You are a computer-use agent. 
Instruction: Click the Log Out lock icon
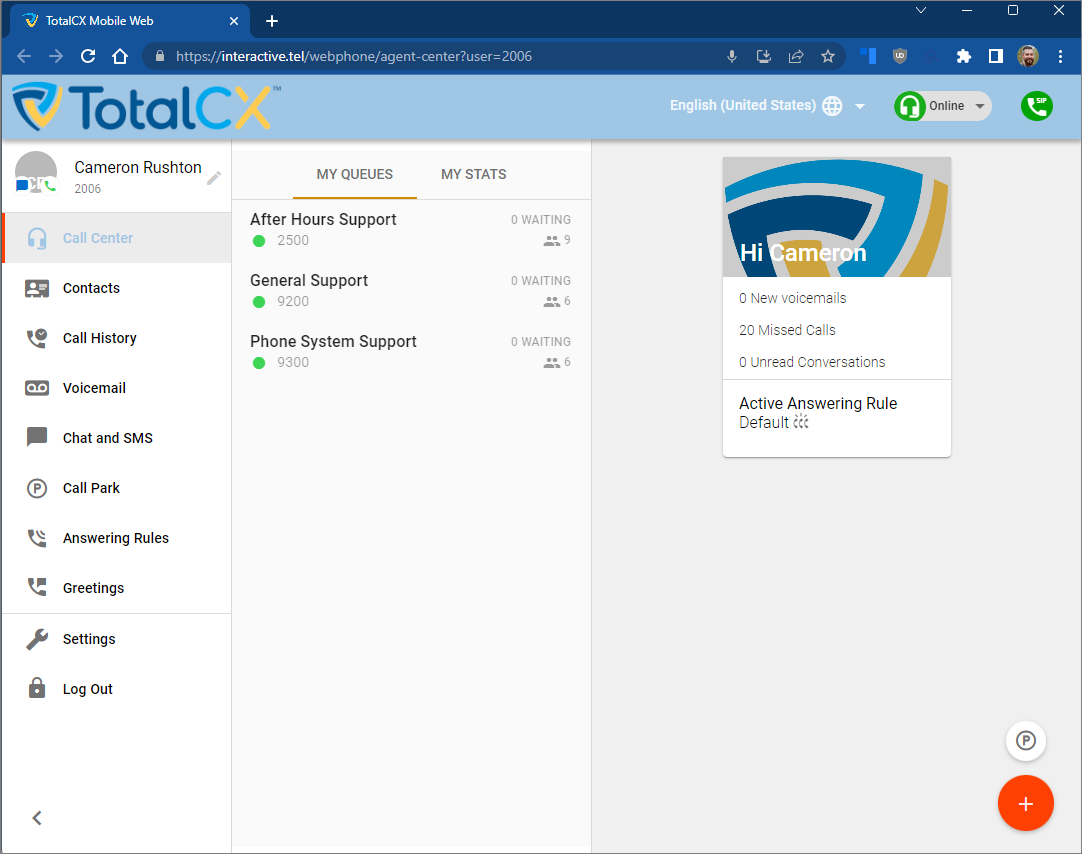click(x=37, y=688)
